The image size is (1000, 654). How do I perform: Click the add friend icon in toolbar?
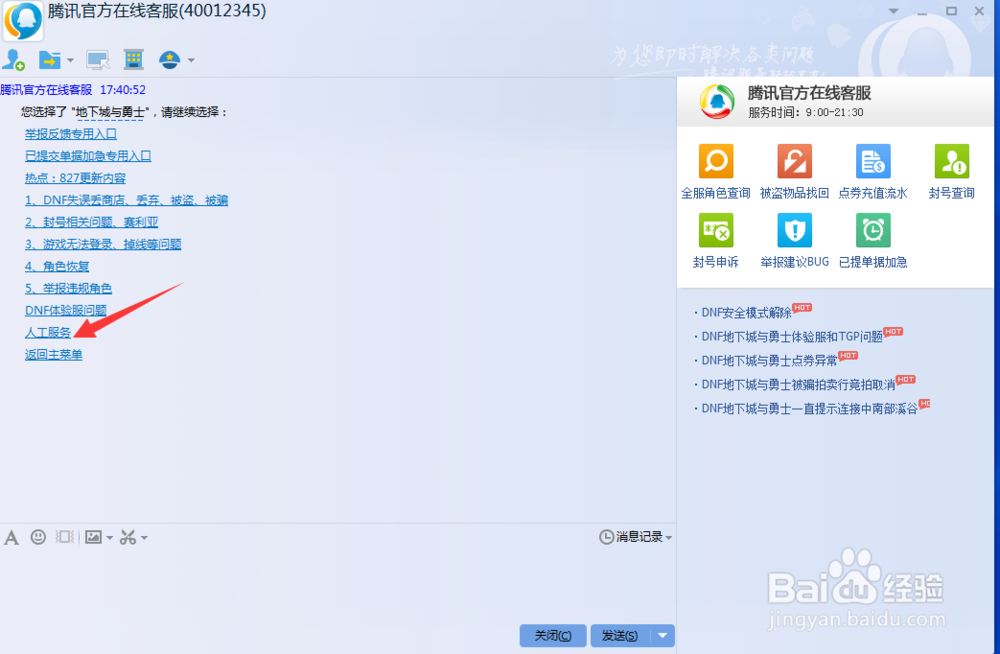pos(13,60)
